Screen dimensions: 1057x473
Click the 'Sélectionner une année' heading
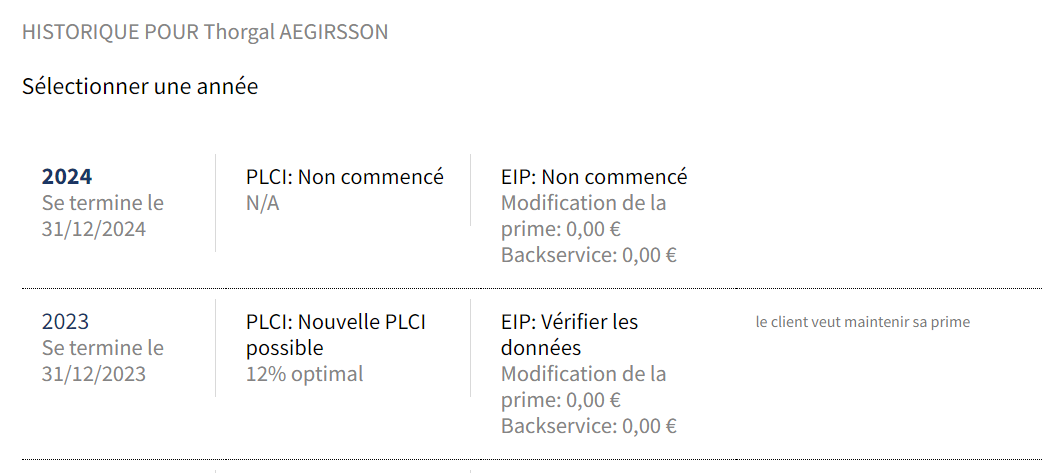click(x=140, y=87)
